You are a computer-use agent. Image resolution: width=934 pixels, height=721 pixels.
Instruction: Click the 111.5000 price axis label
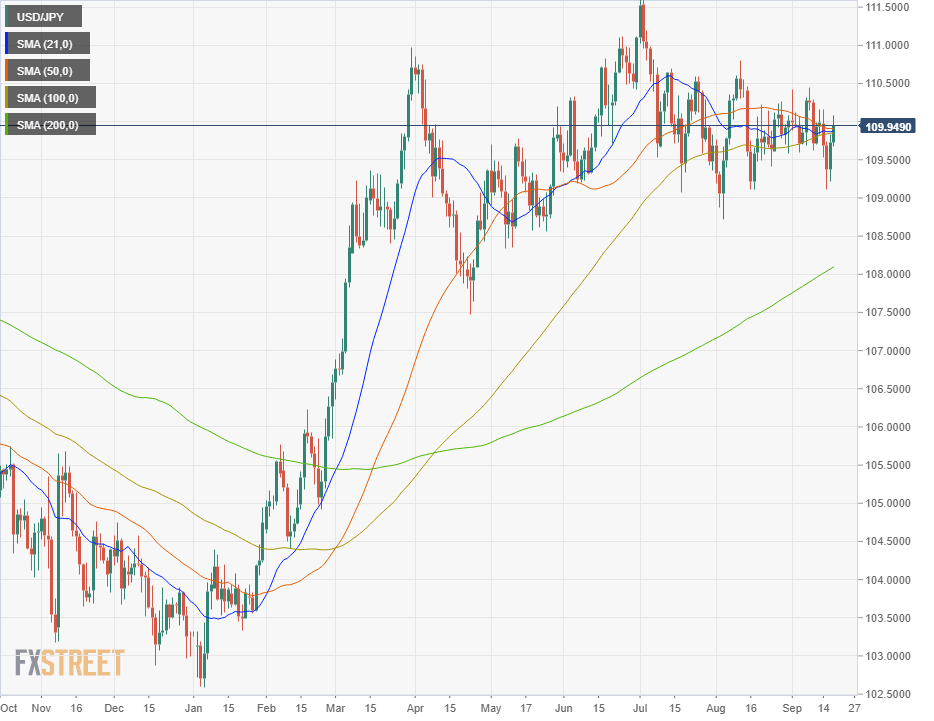[x=887, y=7]
